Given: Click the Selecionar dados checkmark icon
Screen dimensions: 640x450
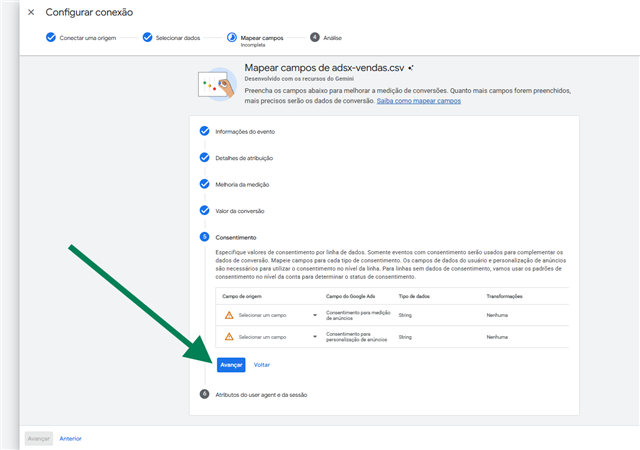Looking at the screenshot, I should pos(147,38).
